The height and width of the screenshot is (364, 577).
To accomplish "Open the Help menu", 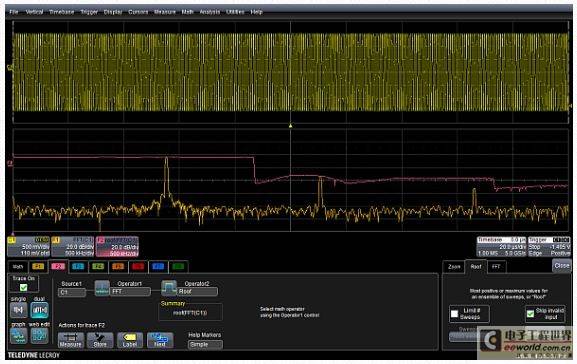I will pyautogui.click(x=256, y=12).
